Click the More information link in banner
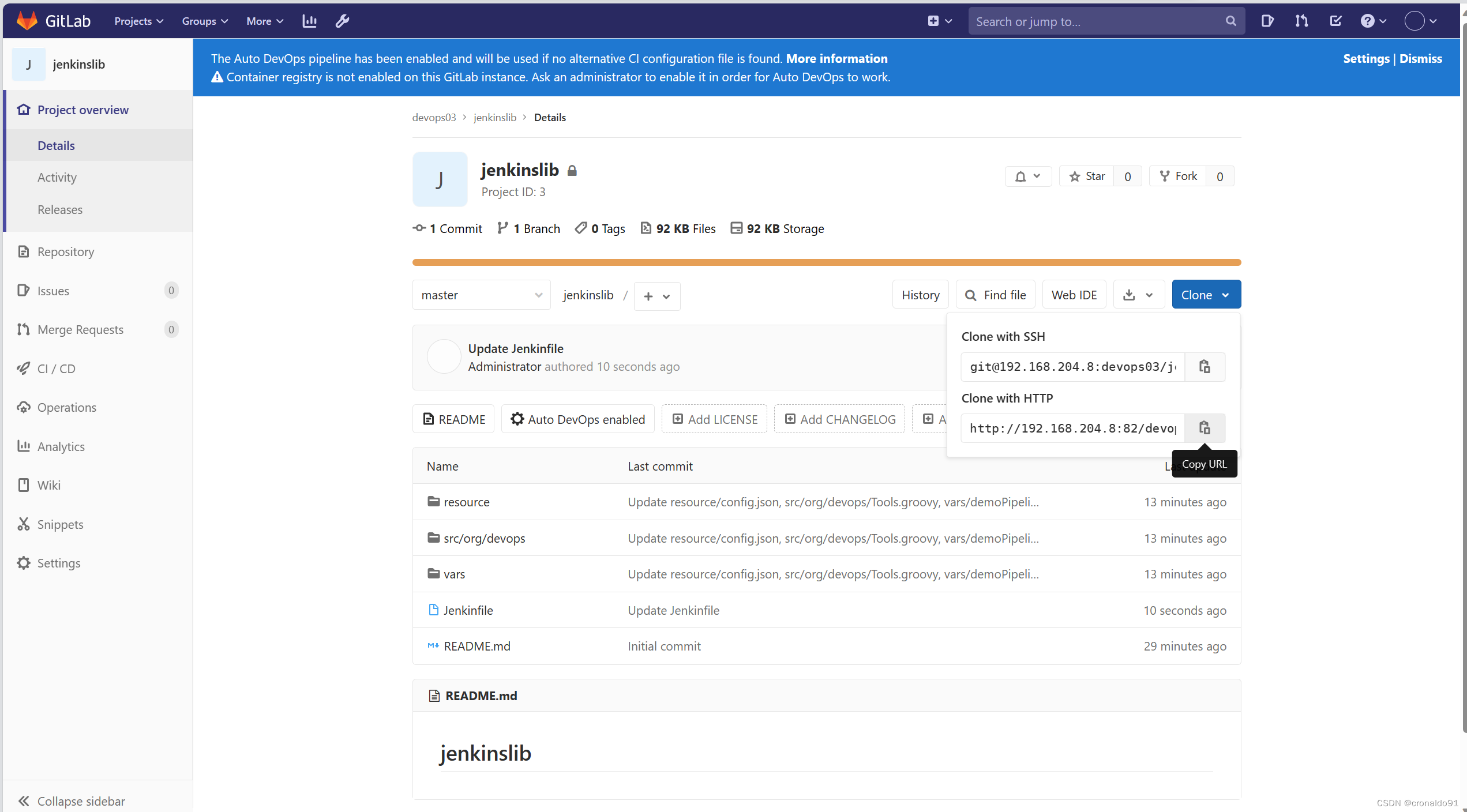Screen dimensions: 1467x812 (x=836, y=58)
